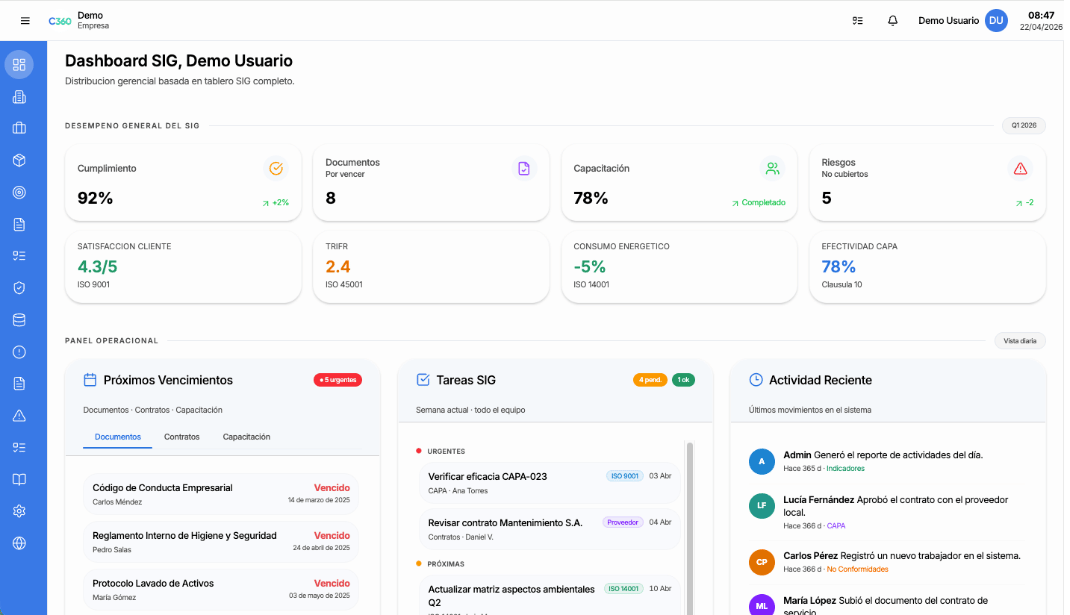Switch to the Capacitación tab

246,437
